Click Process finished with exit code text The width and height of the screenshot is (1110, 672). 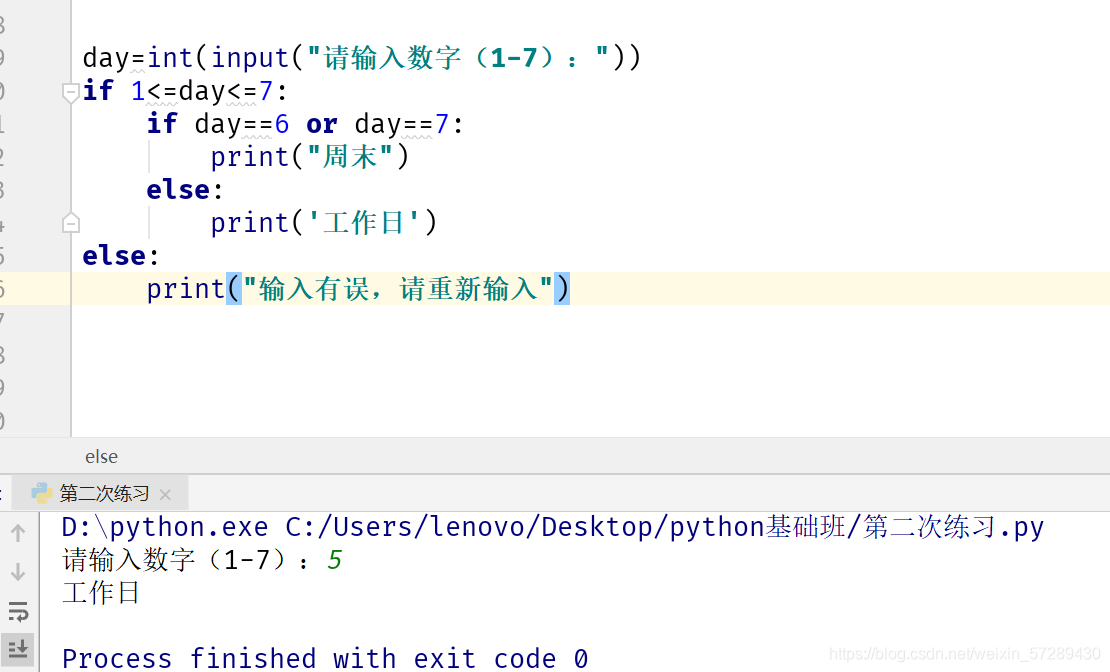click(x=325, y=659)
